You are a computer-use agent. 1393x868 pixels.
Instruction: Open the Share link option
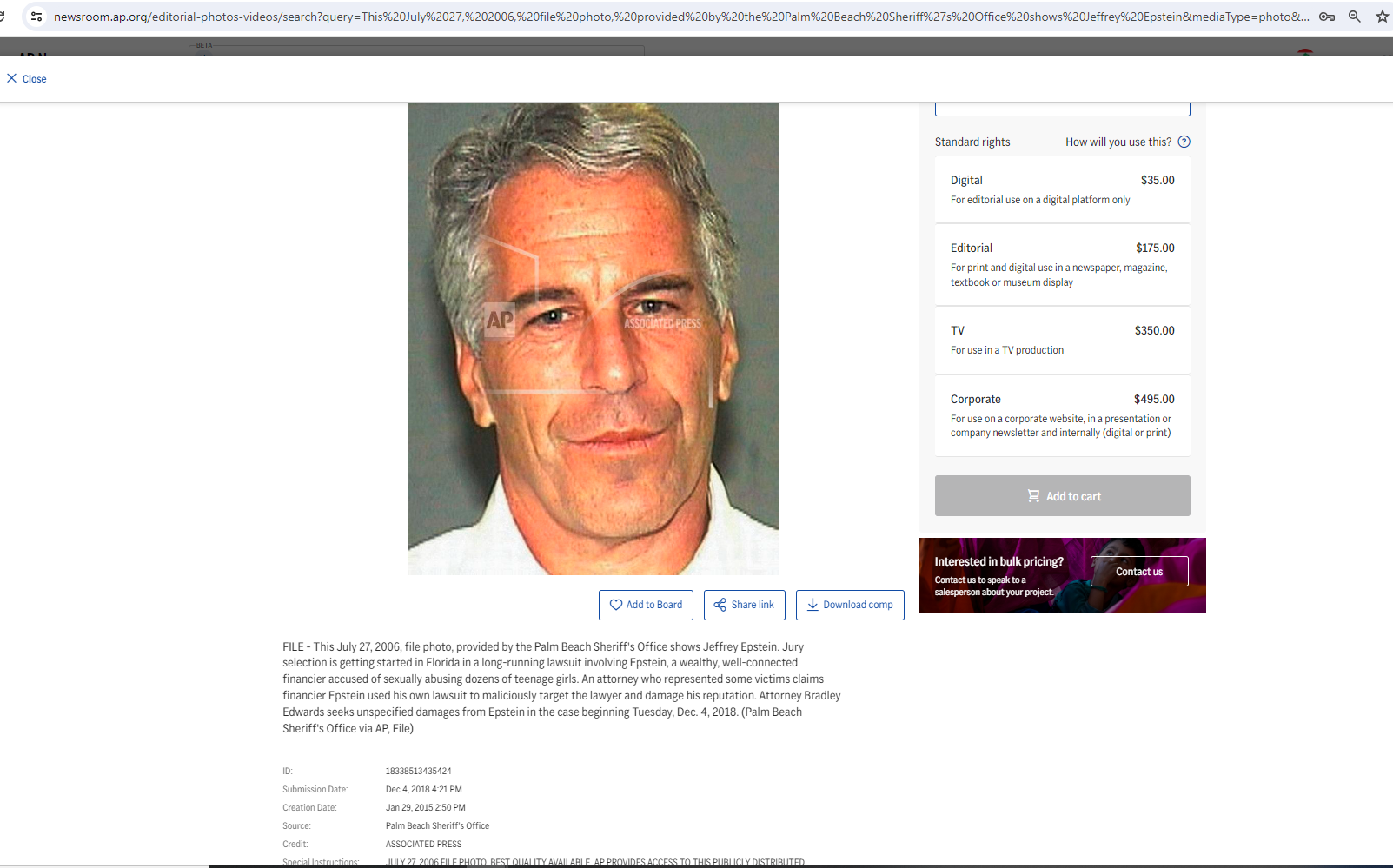click(x=744, y=605)
